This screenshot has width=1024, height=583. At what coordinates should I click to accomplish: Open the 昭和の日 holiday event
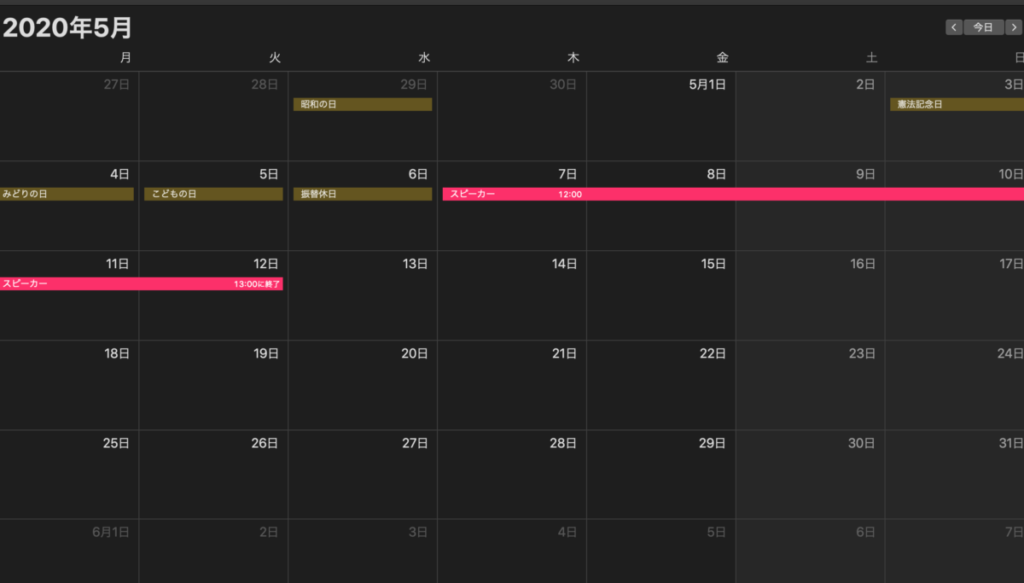coord(362,104)
